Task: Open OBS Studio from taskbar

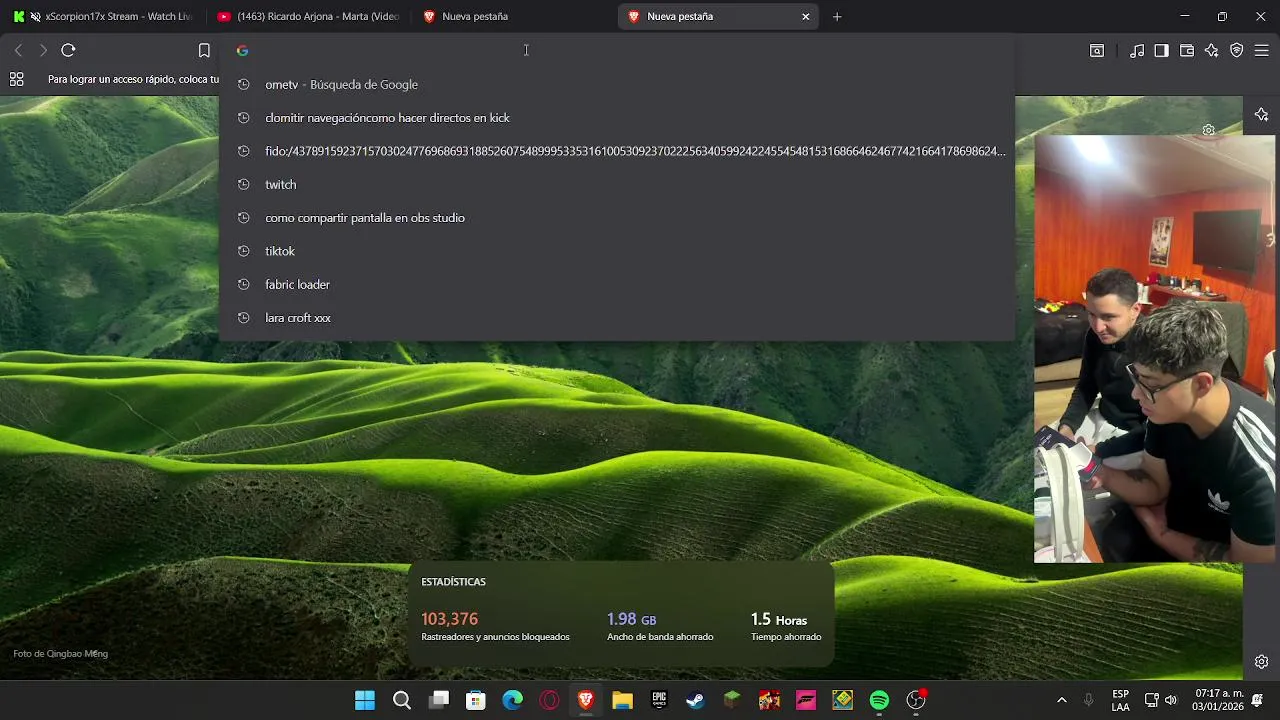Action: pos(916,700)
